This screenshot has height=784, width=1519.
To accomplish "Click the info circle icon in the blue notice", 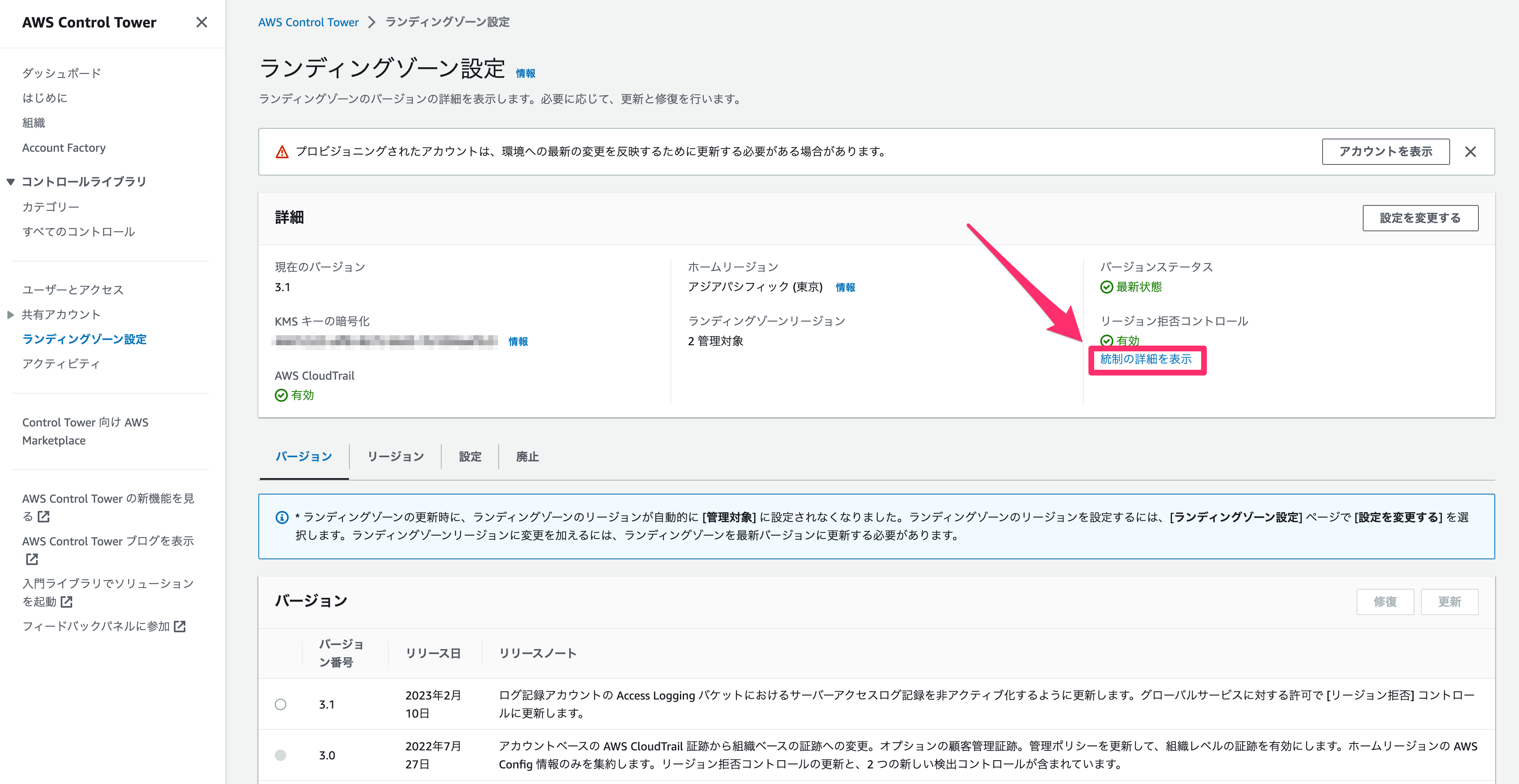I will (283, 517).
